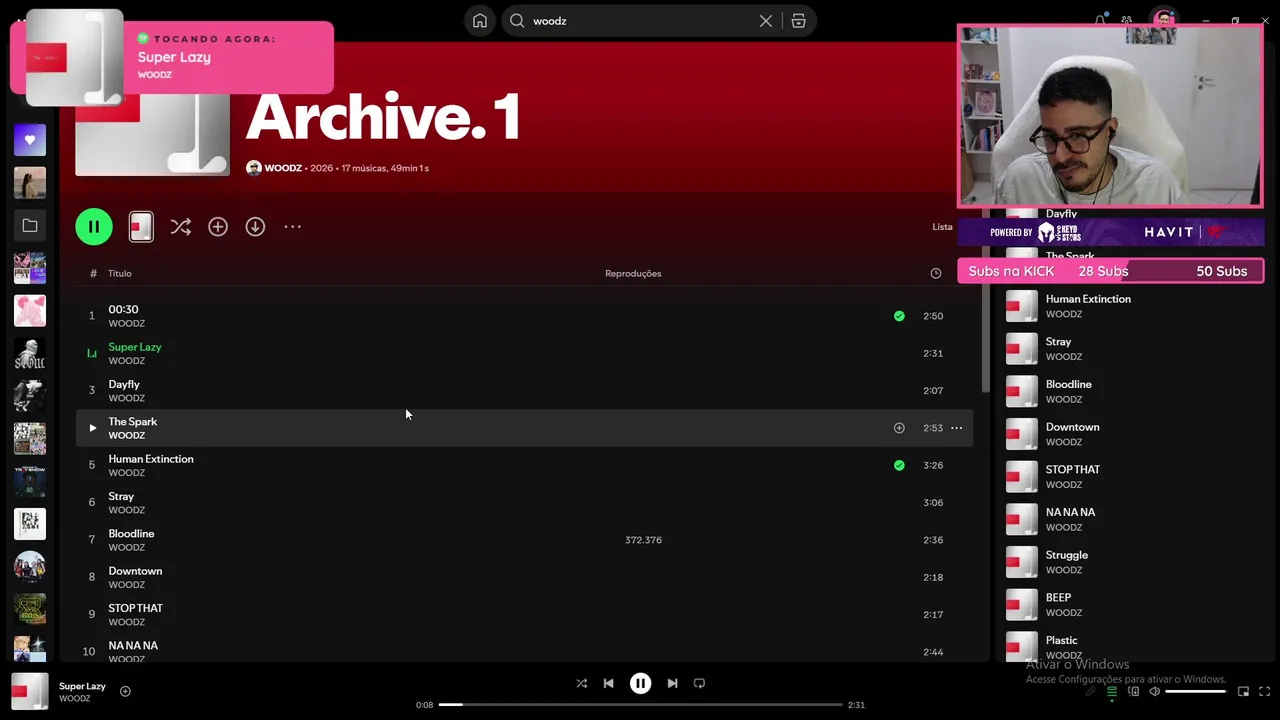1280x720 pixels.
Task: Open WOODZ artist link in bottom bar
Action: click(75, 699)
